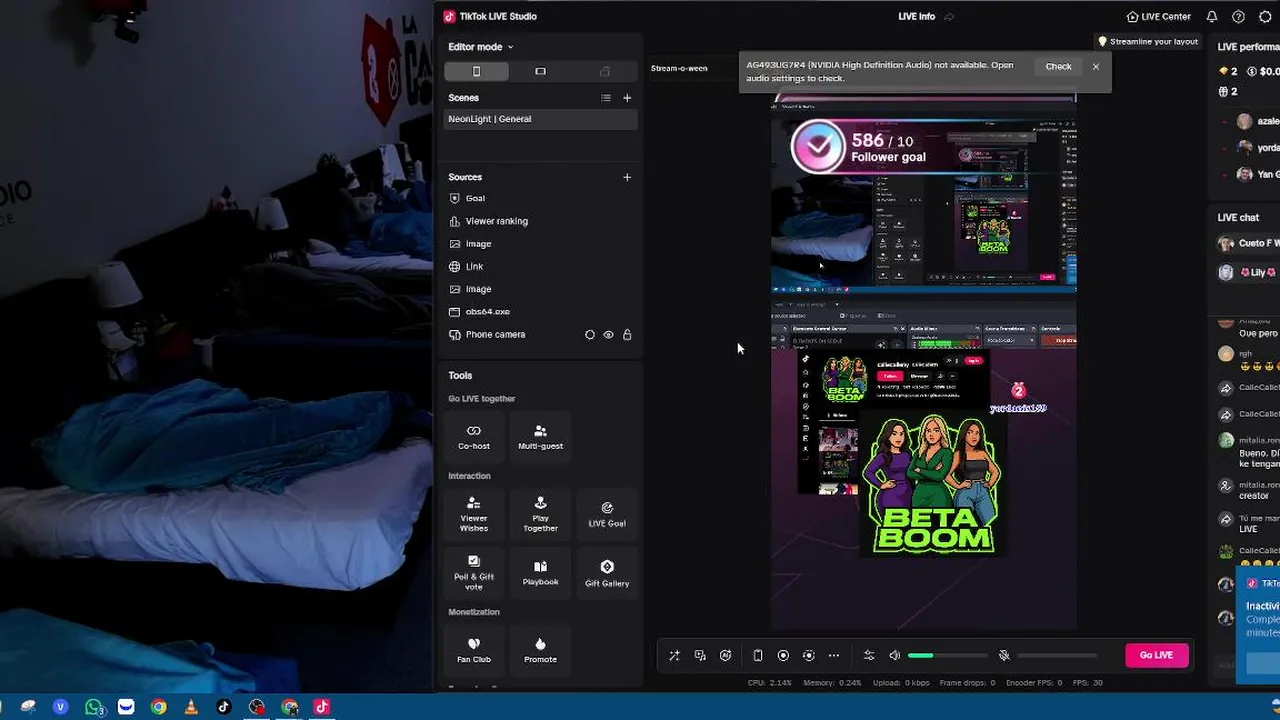1280x720 pixels.
Task: Expand the Editor mode dropdown
Action: pos(480,47)
